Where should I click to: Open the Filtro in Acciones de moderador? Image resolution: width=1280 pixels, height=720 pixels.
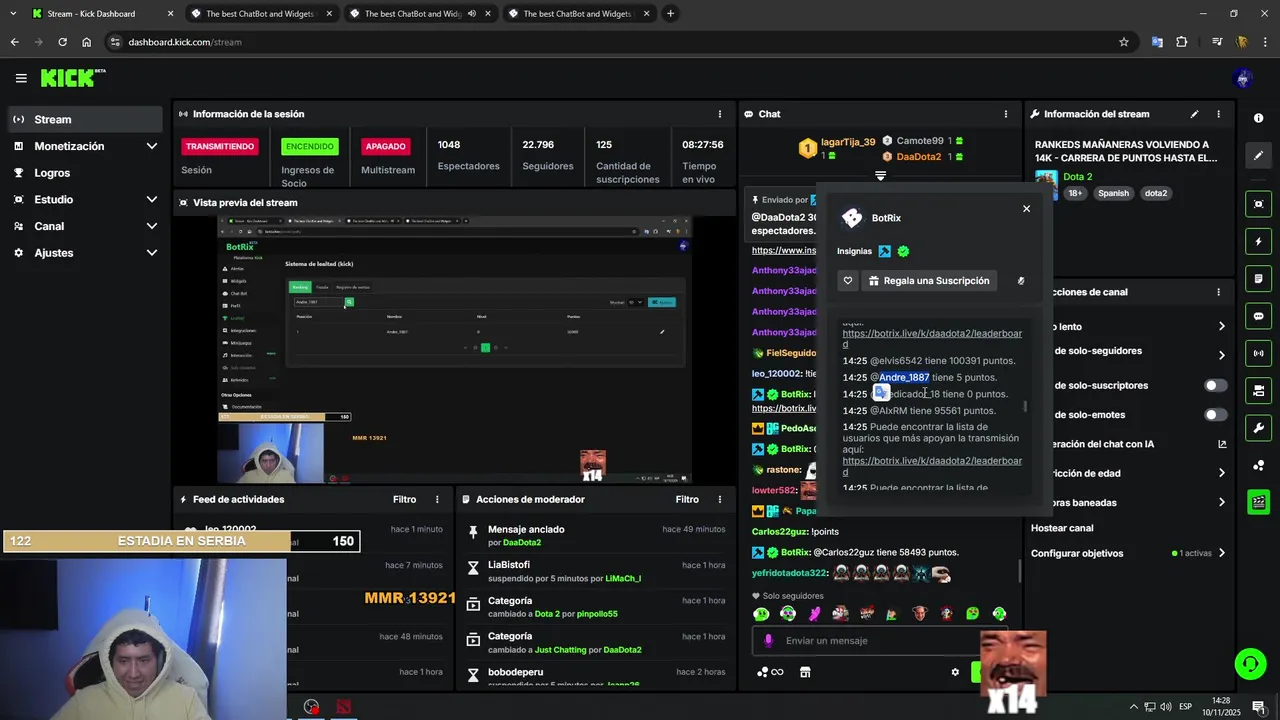pos(687,499)
